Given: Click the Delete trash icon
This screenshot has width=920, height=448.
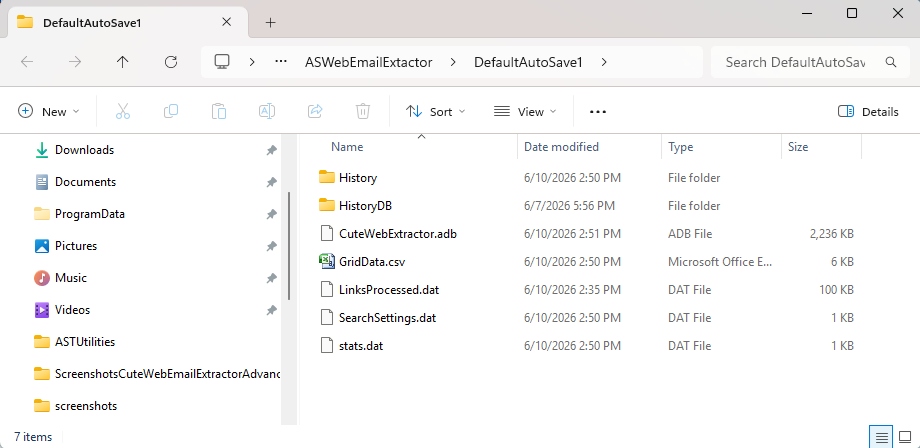Looking at the screenshot, I should click(363, 111).
